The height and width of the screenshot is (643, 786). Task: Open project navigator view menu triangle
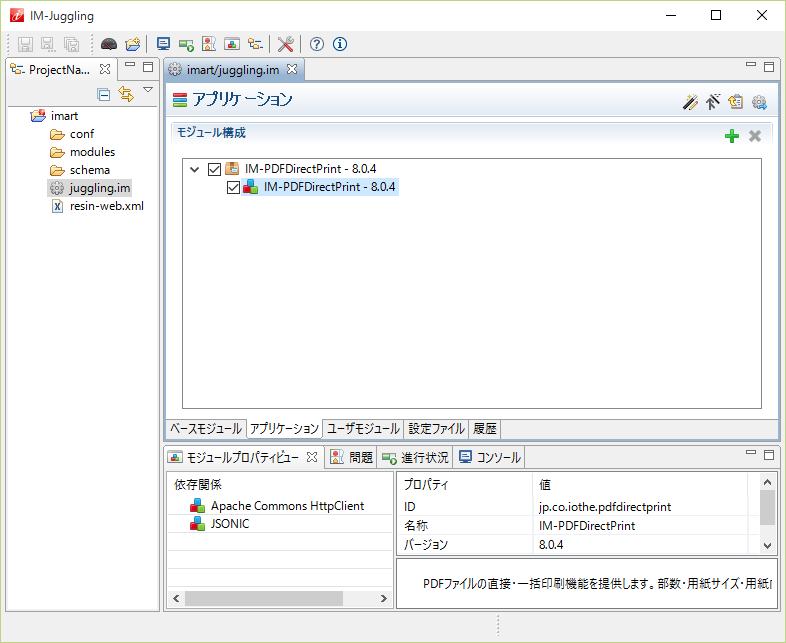[148, 90]
